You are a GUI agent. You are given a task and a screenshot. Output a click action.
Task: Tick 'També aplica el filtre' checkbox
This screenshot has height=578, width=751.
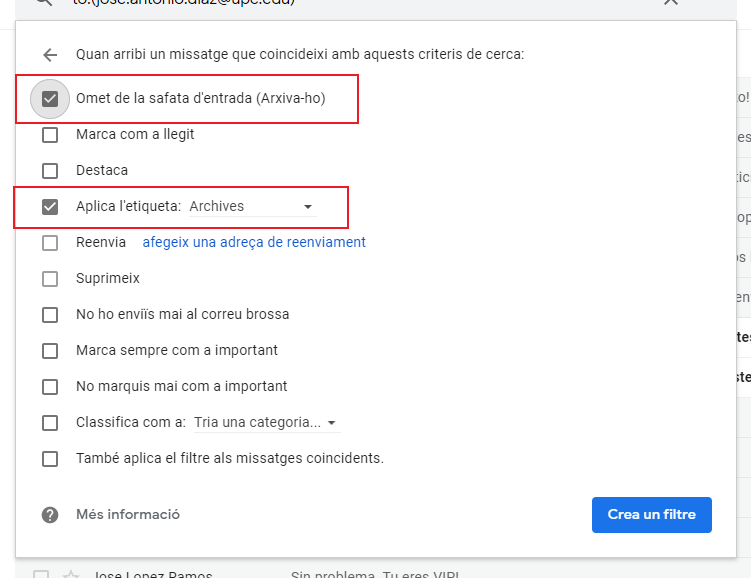click(x=50, y=459)
